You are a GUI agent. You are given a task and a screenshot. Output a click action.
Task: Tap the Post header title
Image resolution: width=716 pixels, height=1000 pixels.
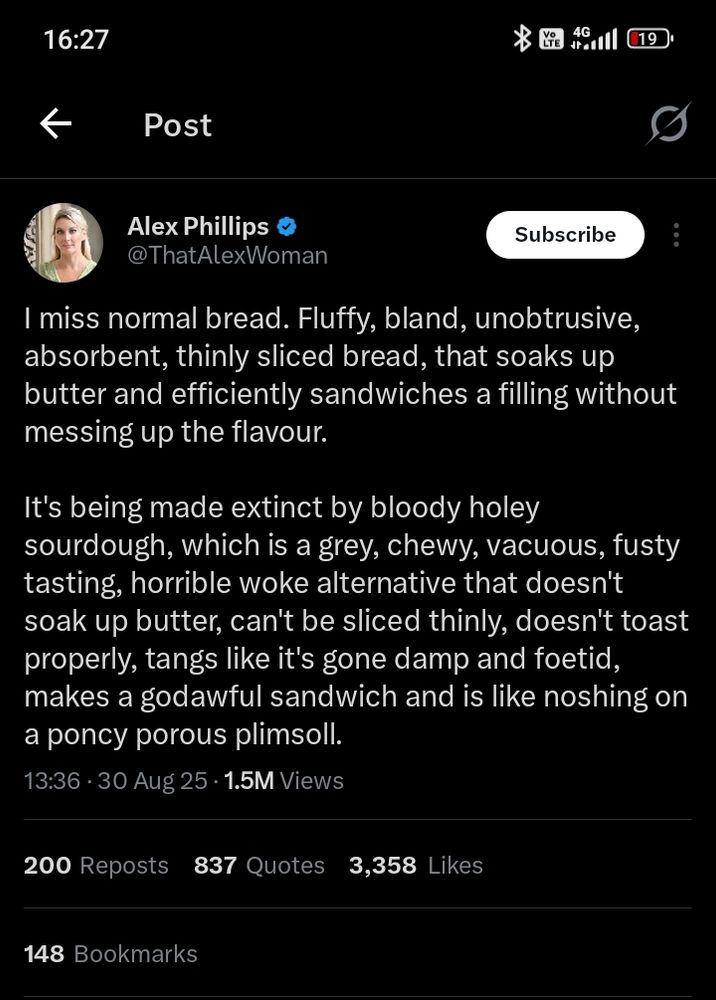click(x=178, y=125)
